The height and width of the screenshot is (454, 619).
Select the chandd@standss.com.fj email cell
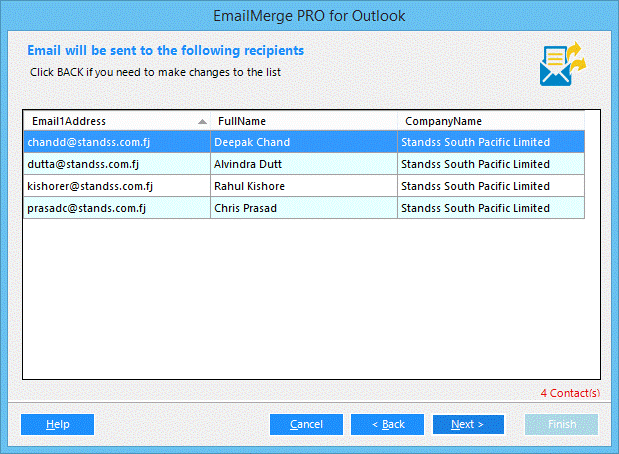click(x=117, y=142)
